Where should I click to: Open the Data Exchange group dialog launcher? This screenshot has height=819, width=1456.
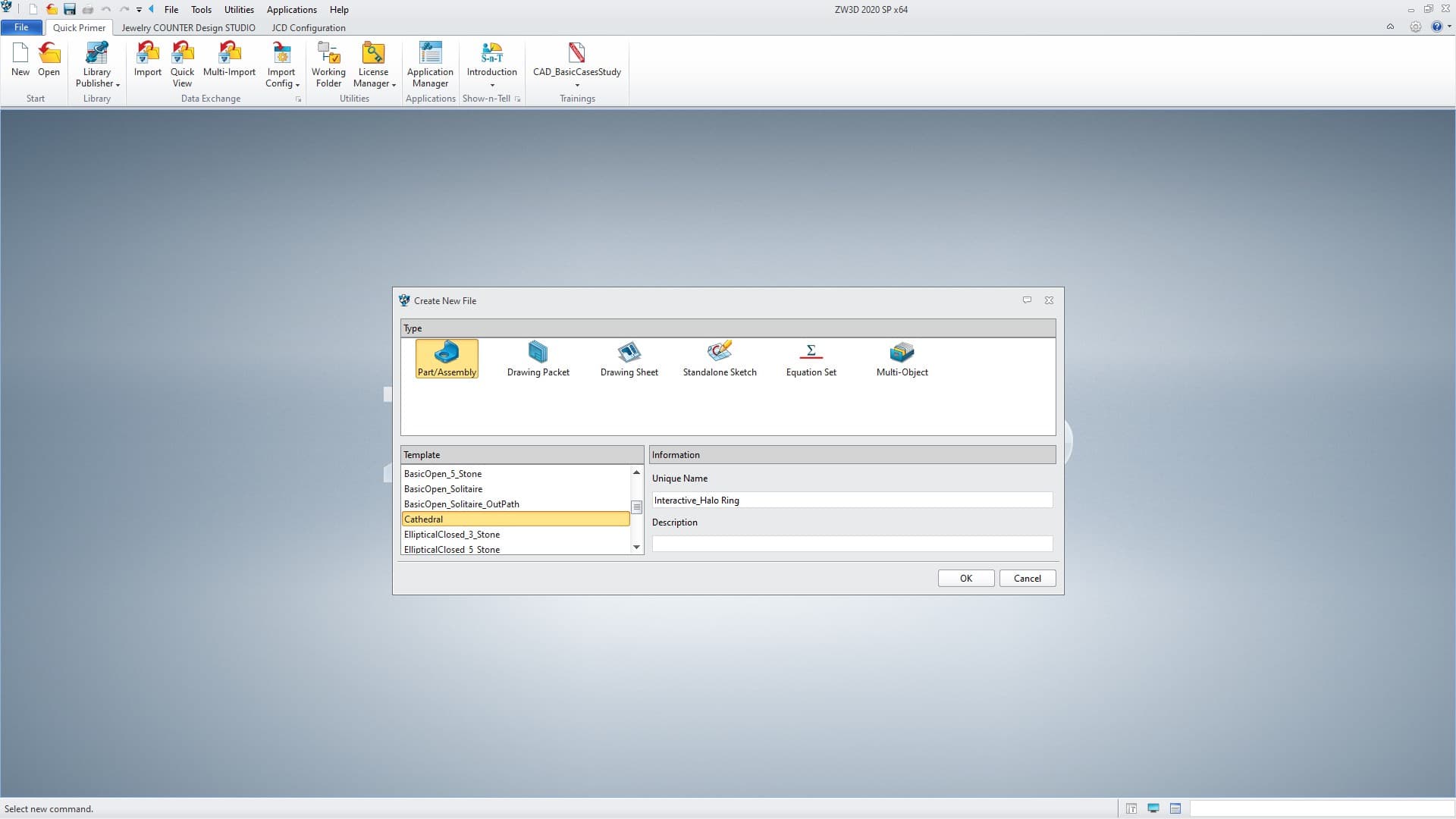pos(298,99)
